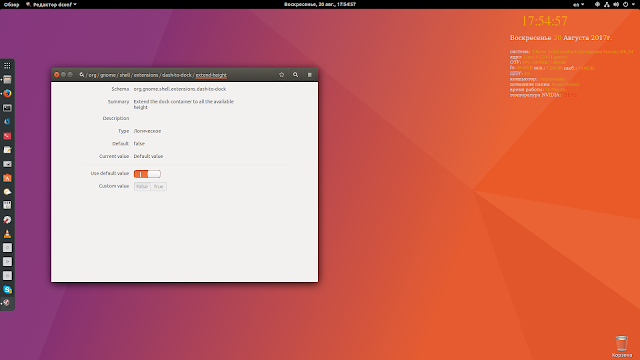640x360 pixels.
Task: Click the network icon in top bar
Action: click(x=607, y=4)
